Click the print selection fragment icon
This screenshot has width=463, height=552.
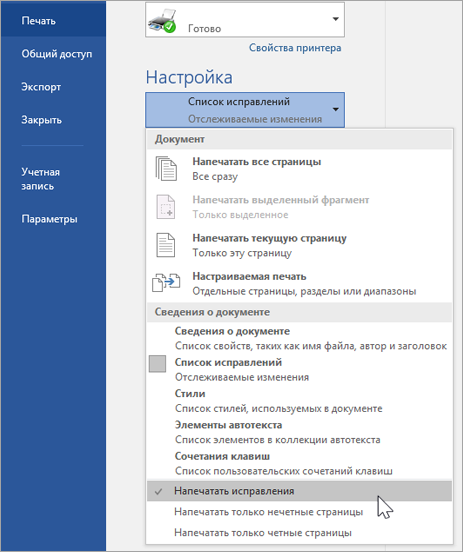tap(165, 207)
